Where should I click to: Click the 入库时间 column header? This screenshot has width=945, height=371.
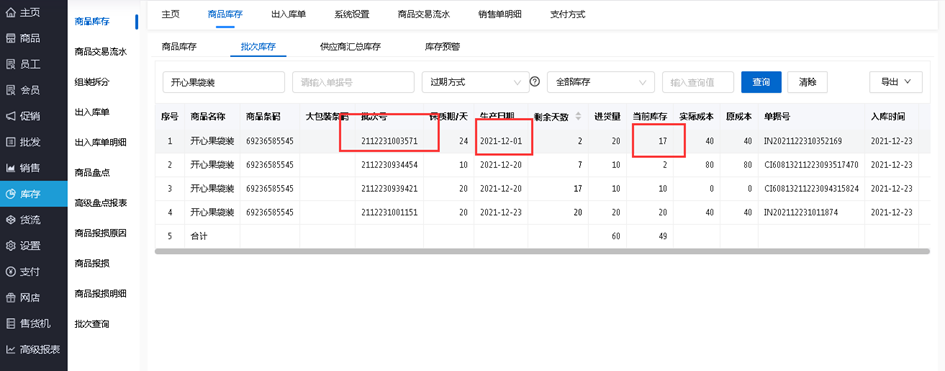click(x=888, y=116)
